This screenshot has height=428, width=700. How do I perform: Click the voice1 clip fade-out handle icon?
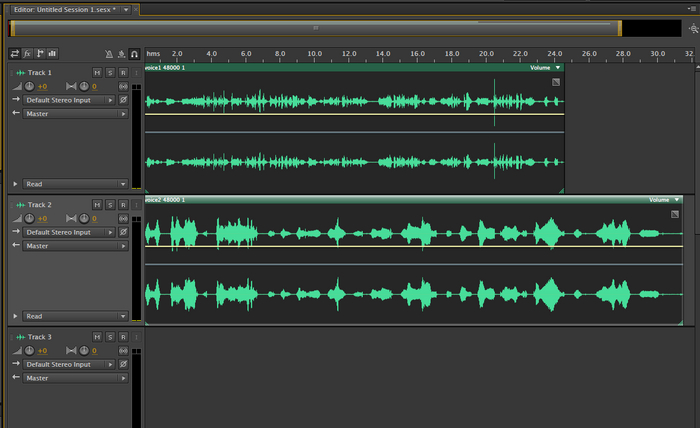556,82
